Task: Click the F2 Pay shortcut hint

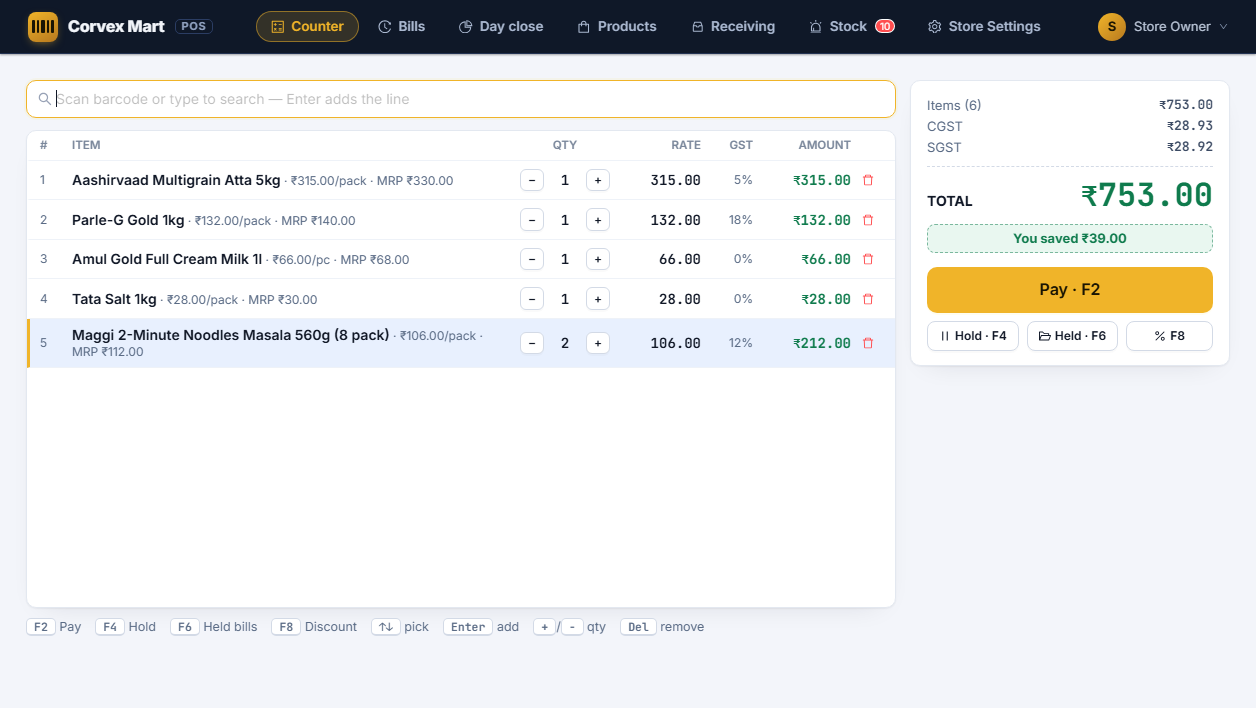Action: click(x=54, y=627)
